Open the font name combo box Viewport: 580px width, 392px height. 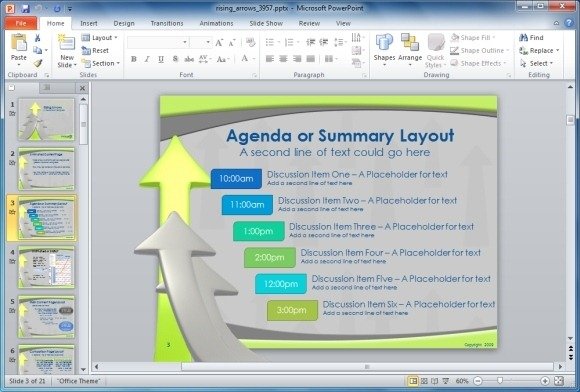158,42
